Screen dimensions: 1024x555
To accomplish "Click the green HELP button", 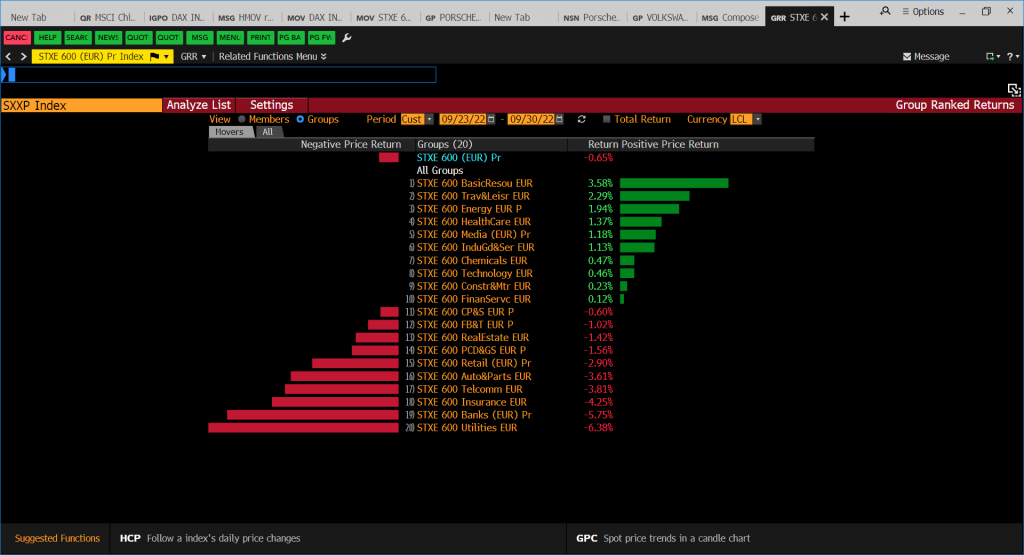I will [48, 38].
